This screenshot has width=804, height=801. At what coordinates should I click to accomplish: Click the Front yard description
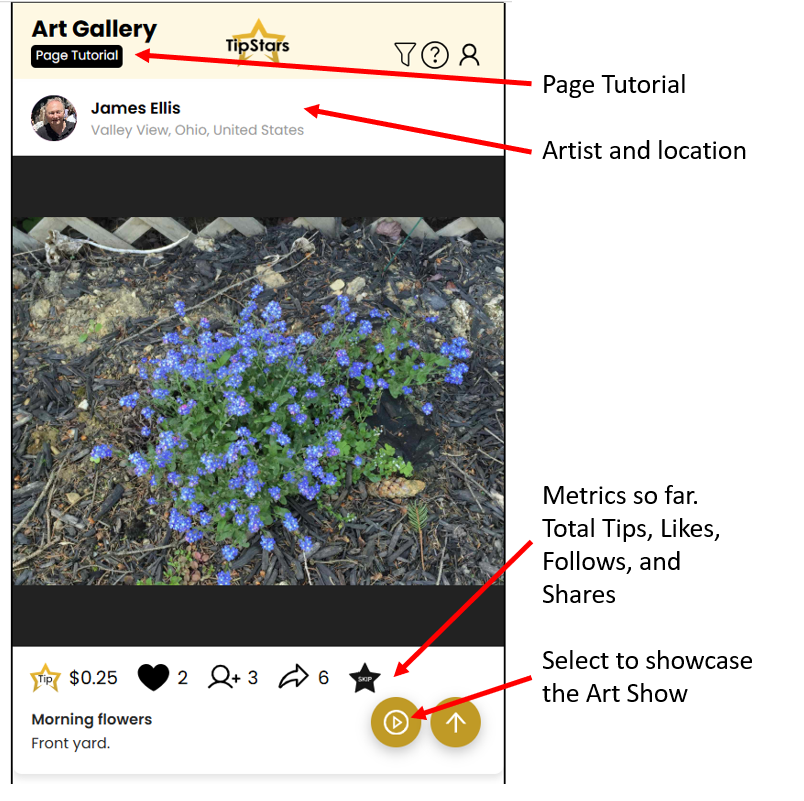[71, 743]
